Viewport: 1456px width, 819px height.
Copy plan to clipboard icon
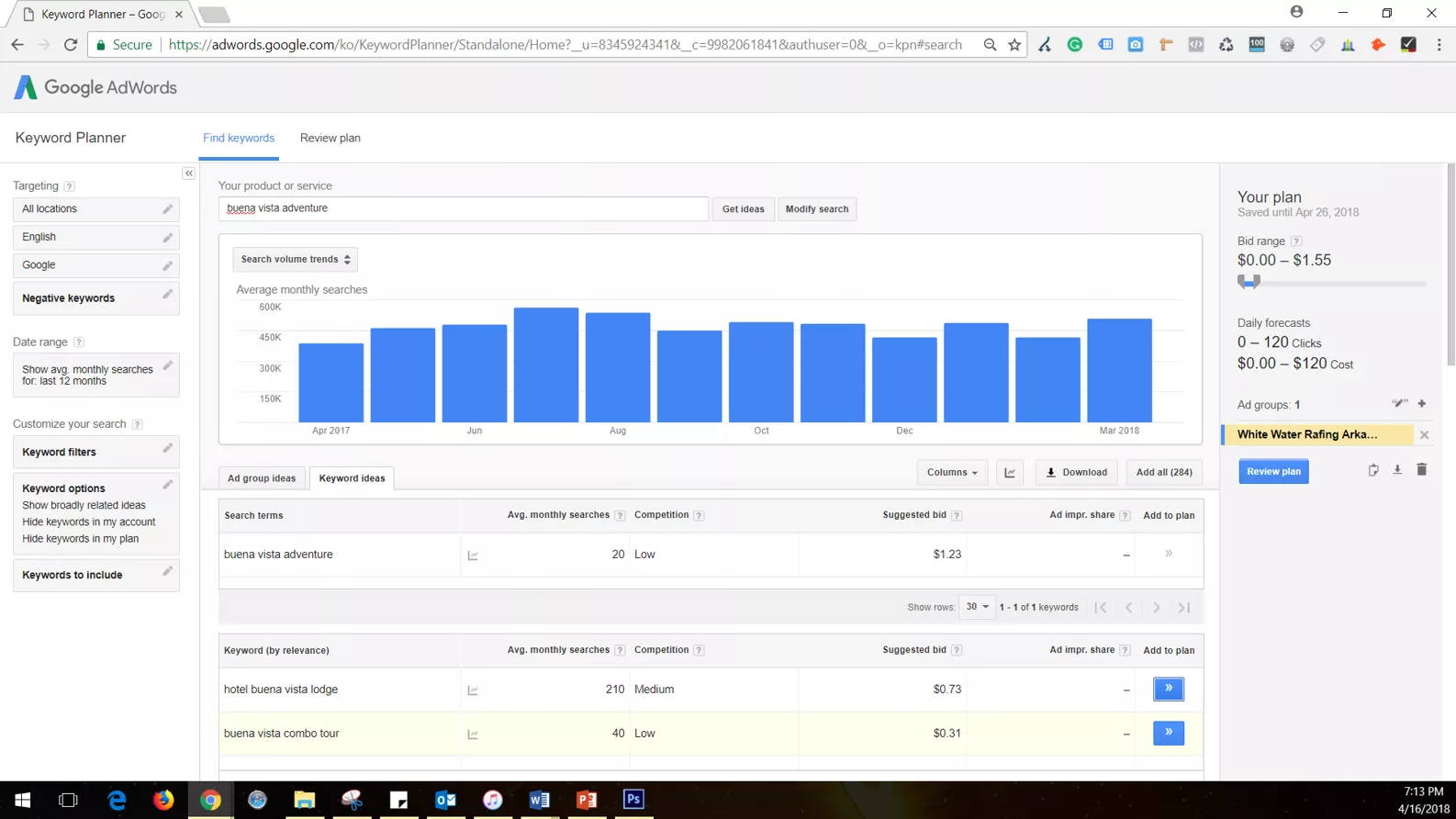tap(1373, 470)
